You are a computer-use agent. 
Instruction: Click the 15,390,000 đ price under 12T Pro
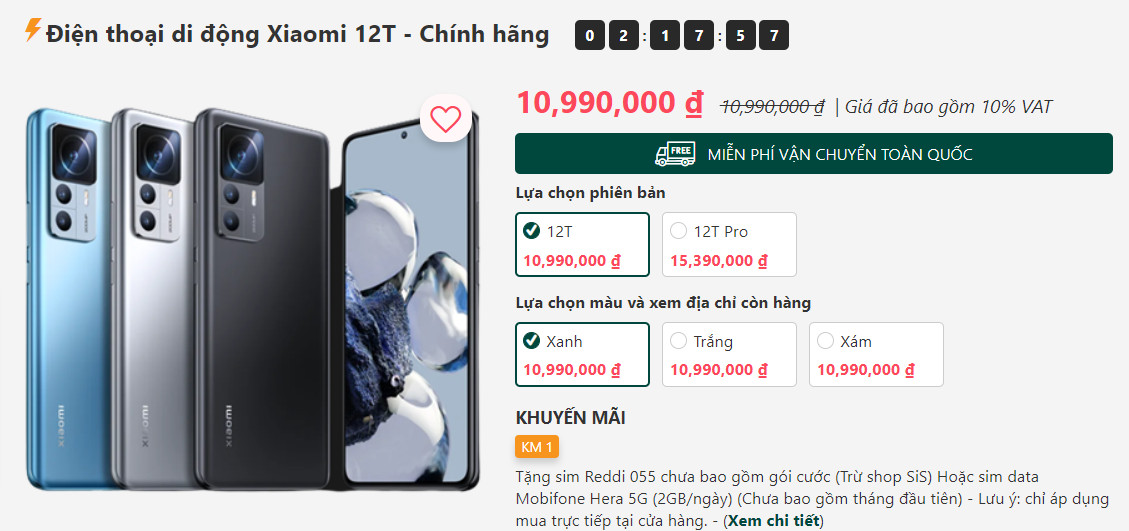click(719, 260)
